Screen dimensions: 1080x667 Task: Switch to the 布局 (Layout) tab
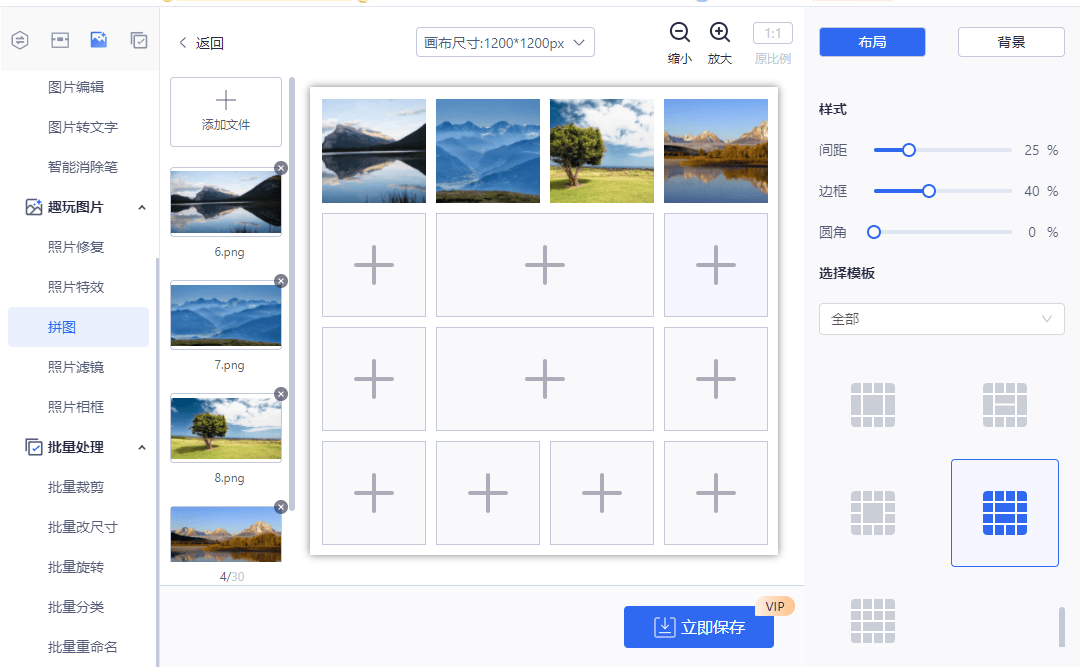point(871,42)
